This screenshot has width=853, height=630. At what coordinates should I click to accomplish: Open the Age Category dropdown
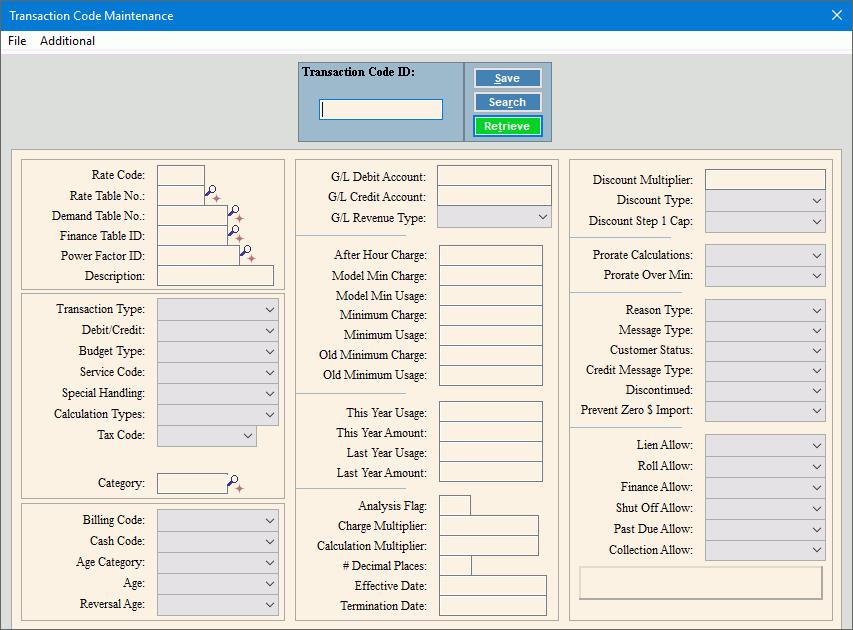coord(218,563)
